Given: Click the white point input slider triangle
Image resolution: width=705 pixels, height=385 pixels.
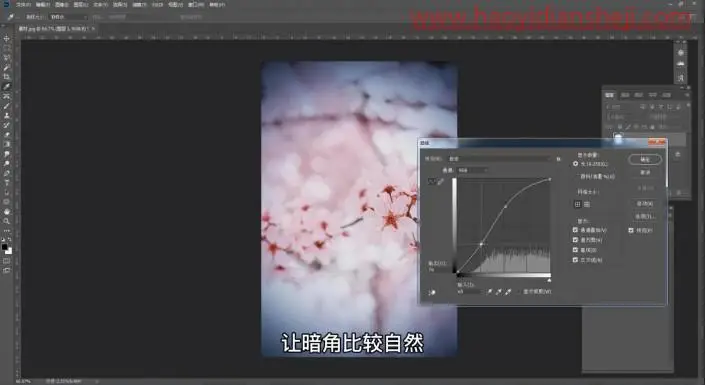Looking at the screenshot, I should pos(549,280).
